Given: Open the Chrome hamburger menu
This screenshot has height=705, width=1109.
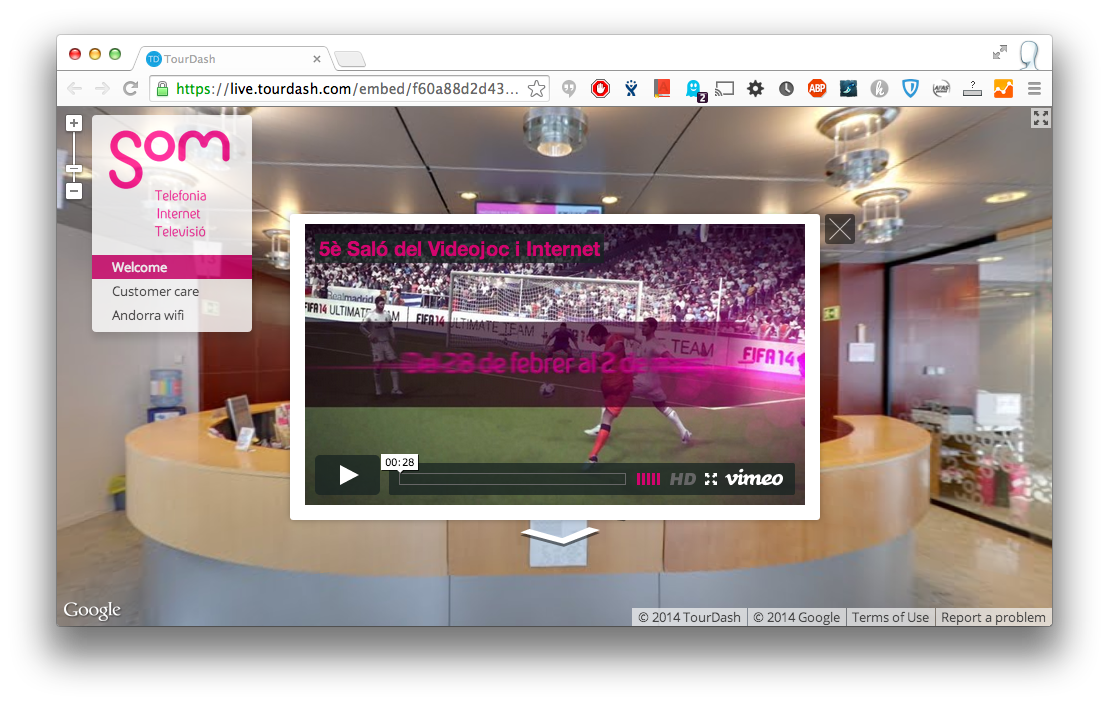Looking at the screenshot, I should coord(1034,88).
